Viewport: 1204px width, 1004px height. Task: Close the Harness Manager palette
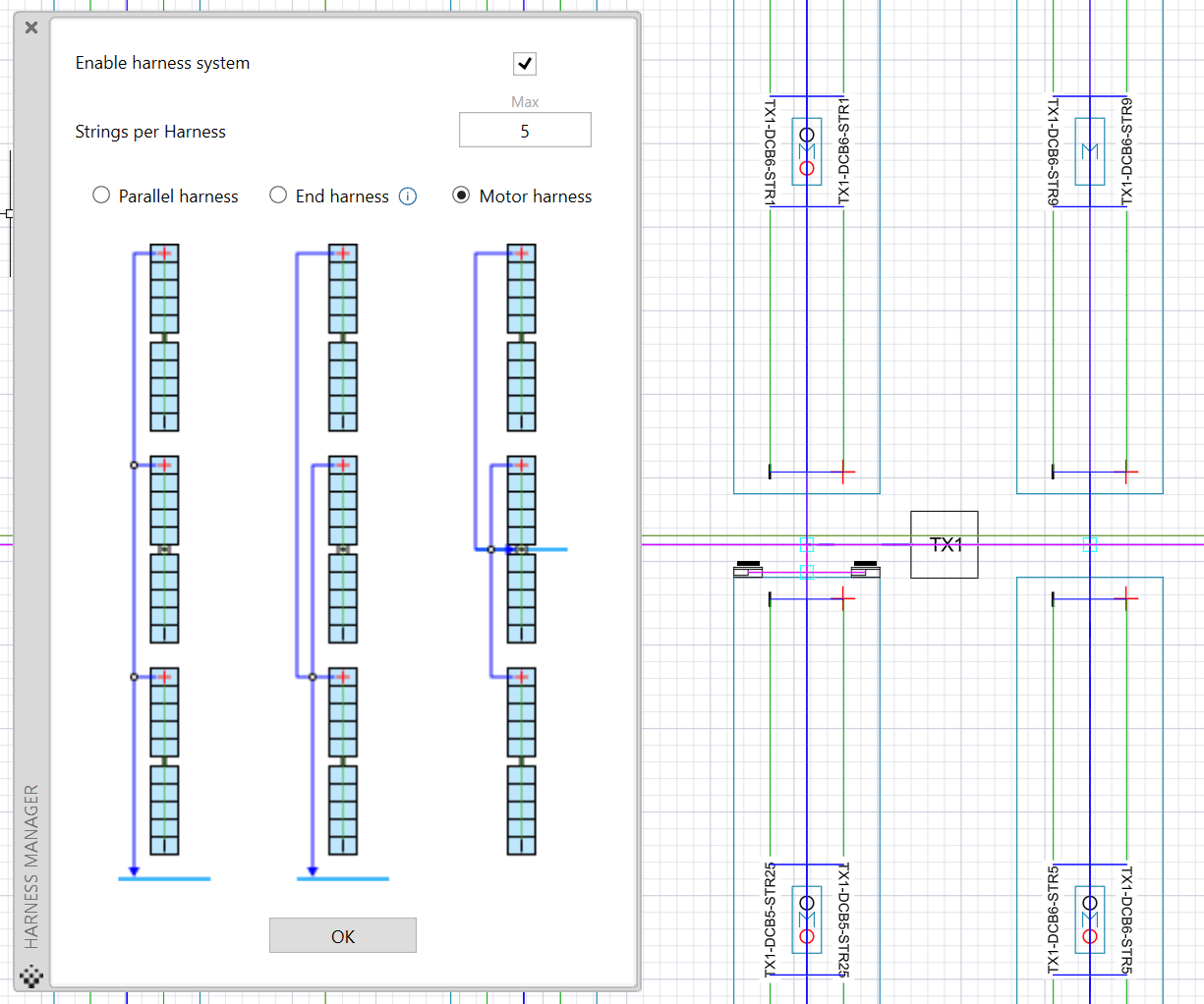31,28
